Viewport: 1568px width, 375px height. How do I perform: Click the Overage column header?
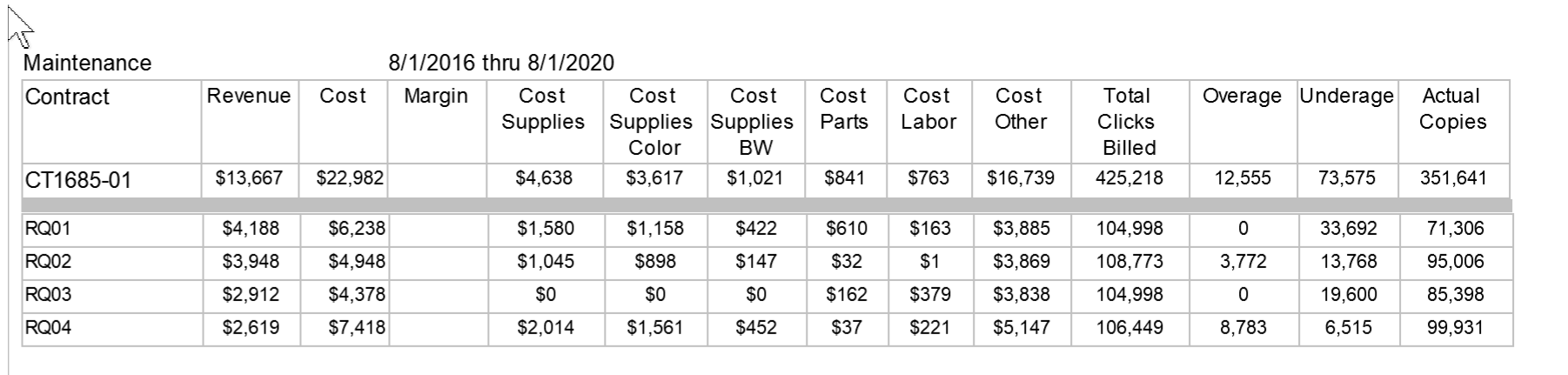point(1242,96)
